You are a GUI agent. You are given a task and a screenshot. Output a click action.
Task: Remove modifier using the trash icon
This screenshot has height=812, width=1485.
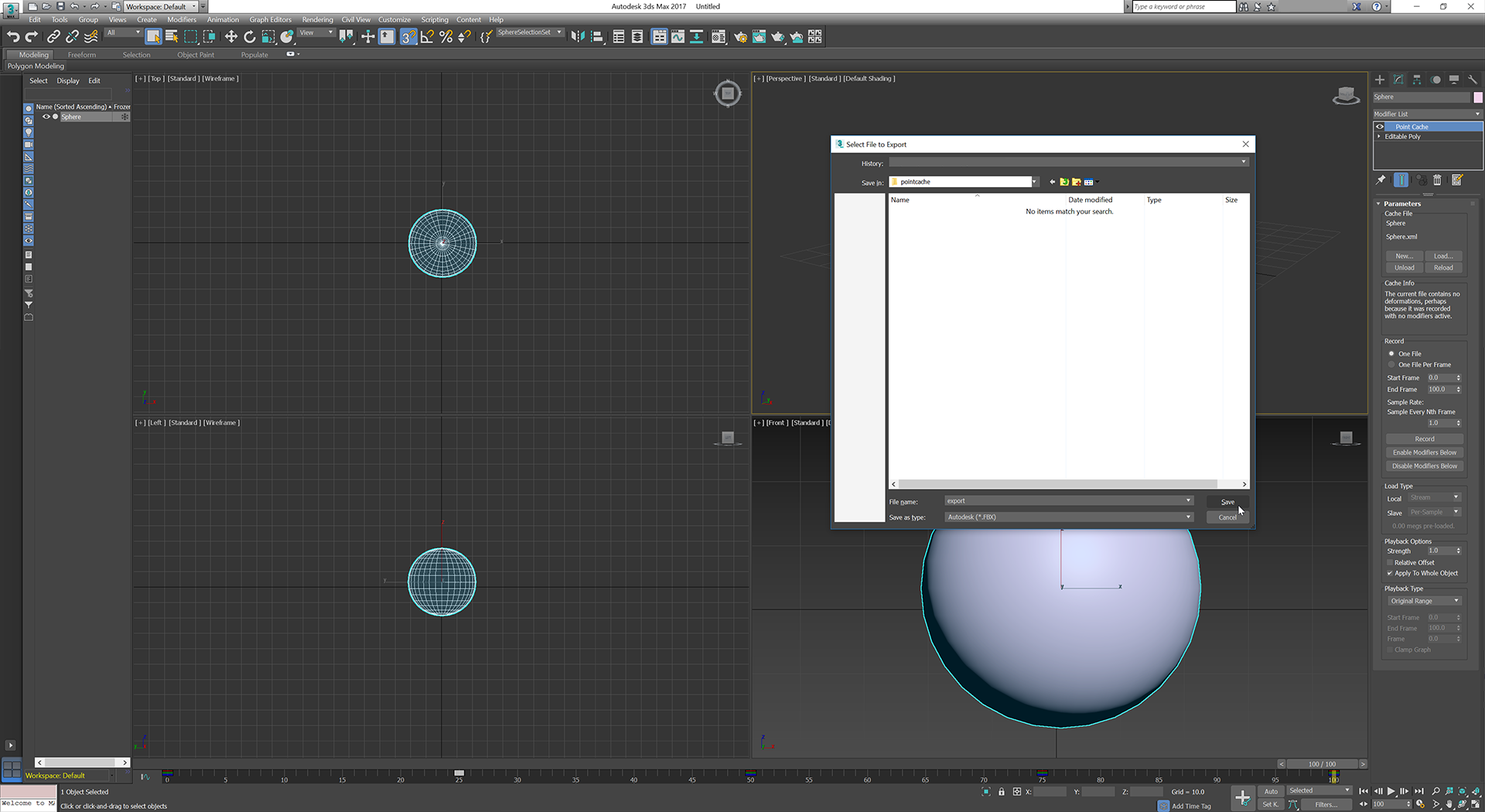[x=1437, y=180]
